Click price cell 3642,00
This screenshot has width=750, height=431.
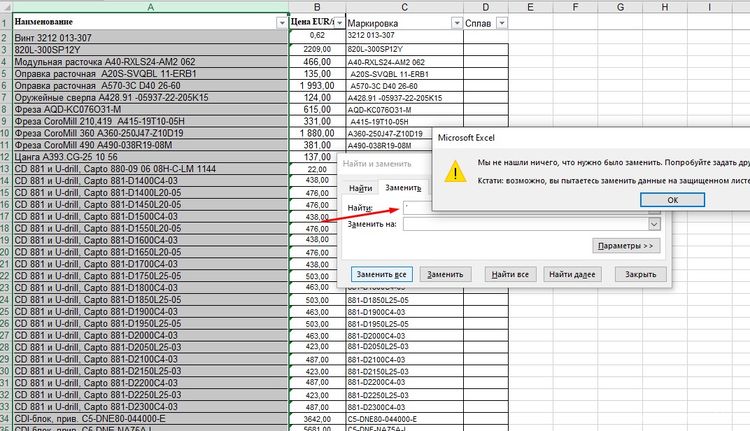click(x=317, y=419)
